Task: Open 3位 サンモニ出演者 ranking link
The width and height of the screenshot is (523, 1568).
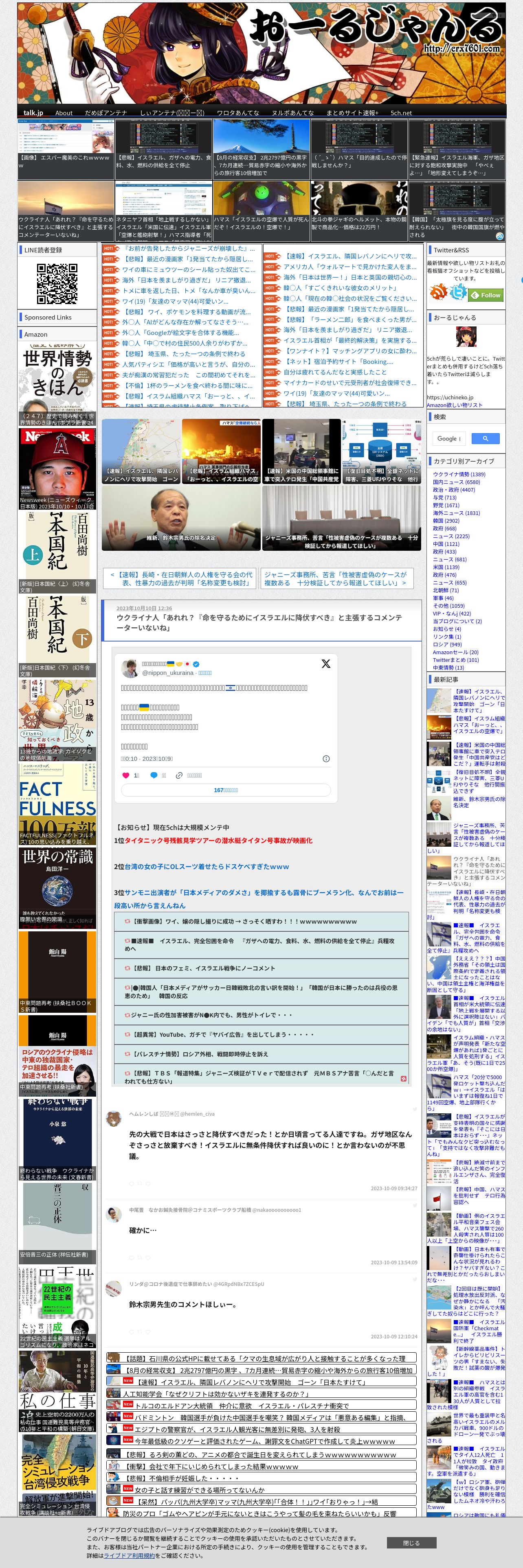Action: click(x=259, y=899)
